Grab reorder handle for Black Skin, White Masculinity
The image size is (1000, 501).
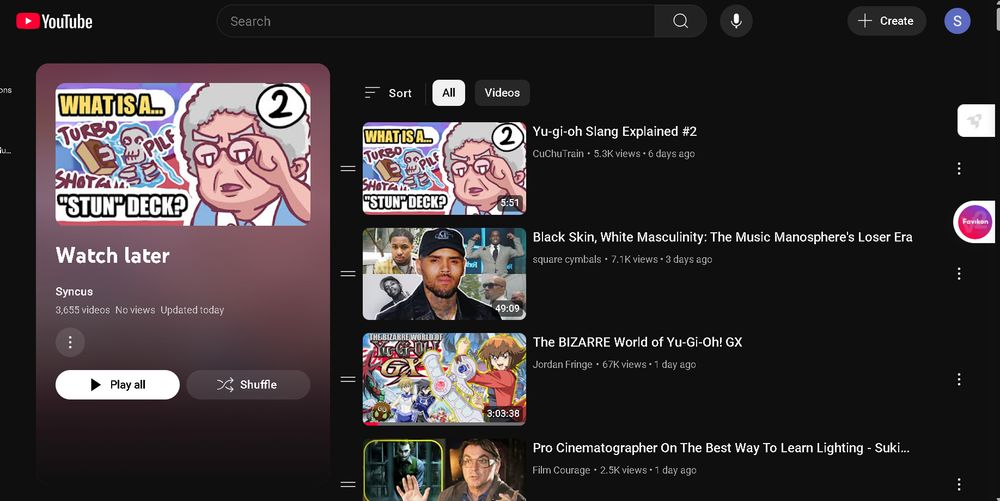click(x=348, y=274)
